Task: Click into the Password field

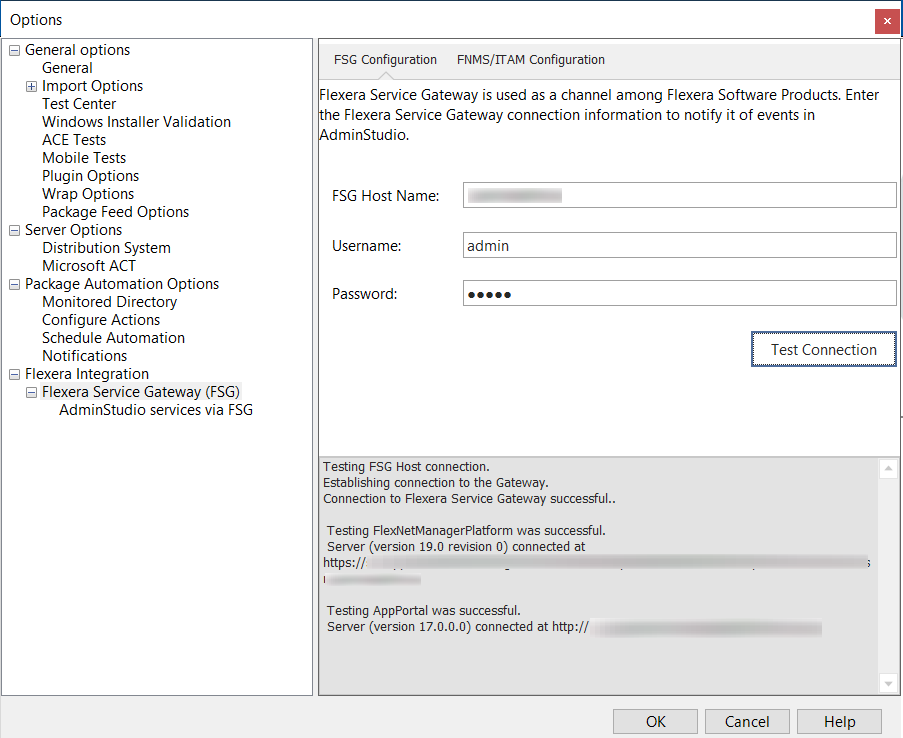Action: pyautogui.click(x=680, y=294)
